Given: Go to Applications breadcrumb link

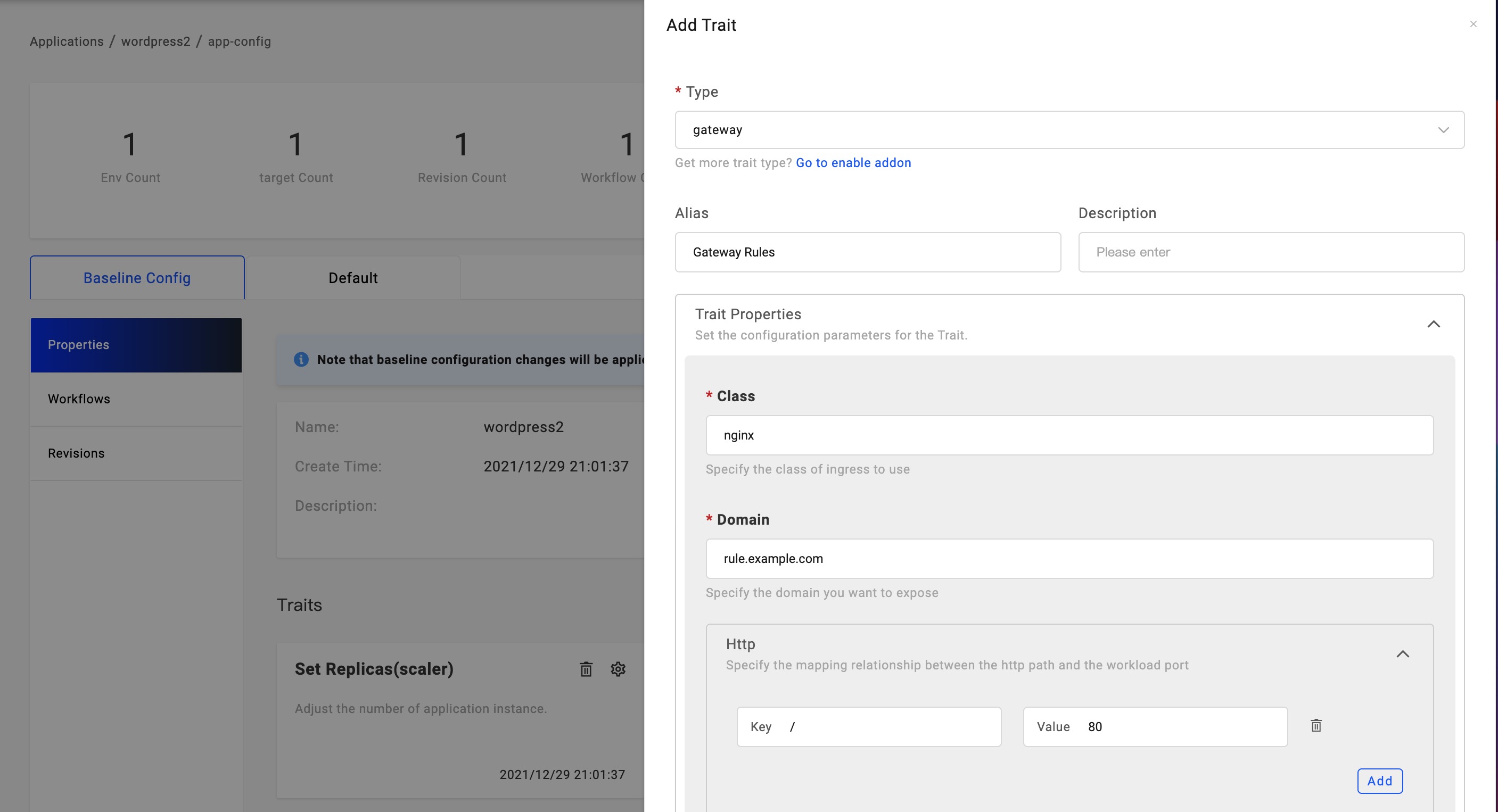Looking at the screenshot, I should coord(67,42).
